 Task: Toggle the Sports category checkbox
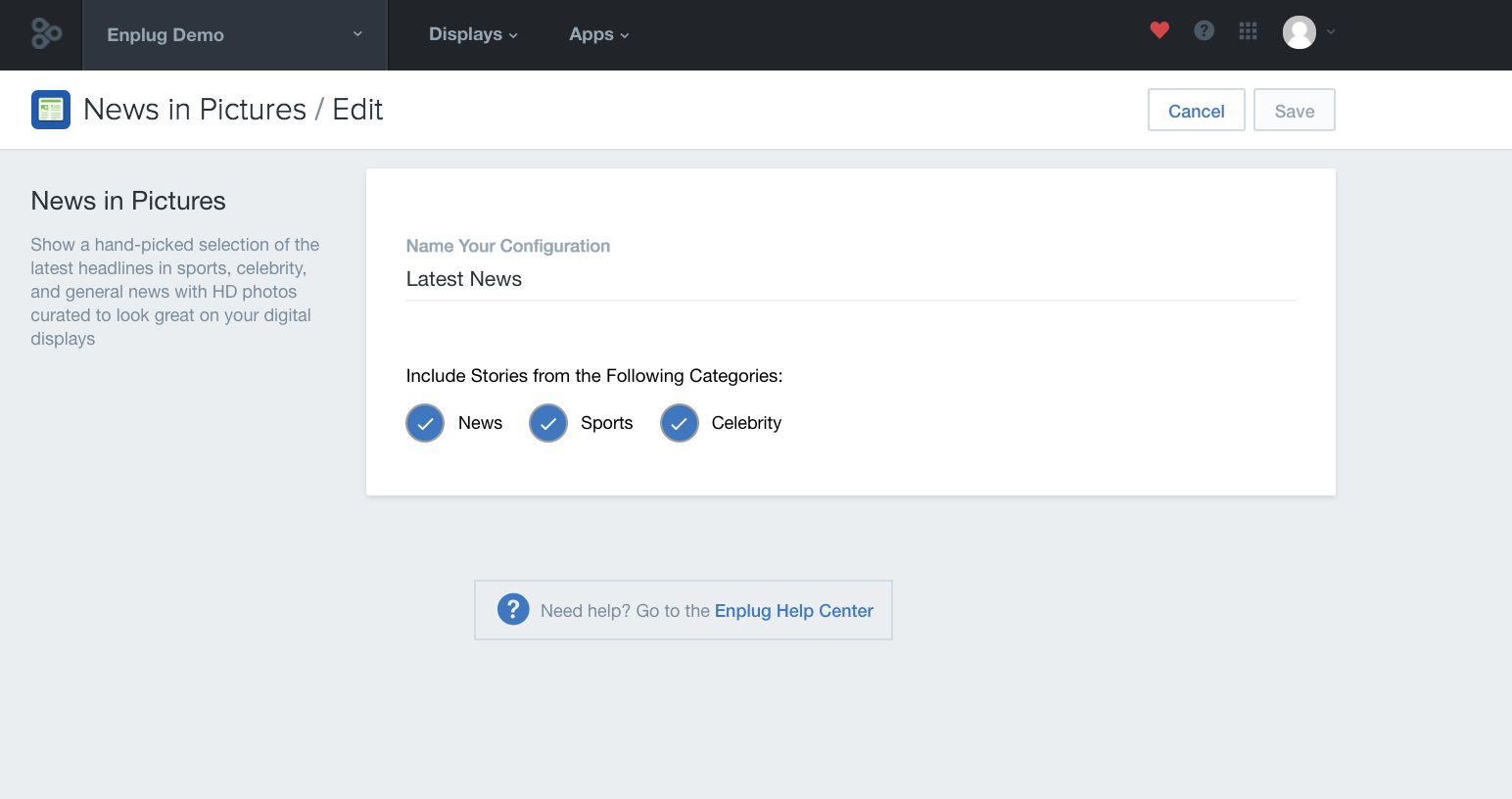click(548, 423)
